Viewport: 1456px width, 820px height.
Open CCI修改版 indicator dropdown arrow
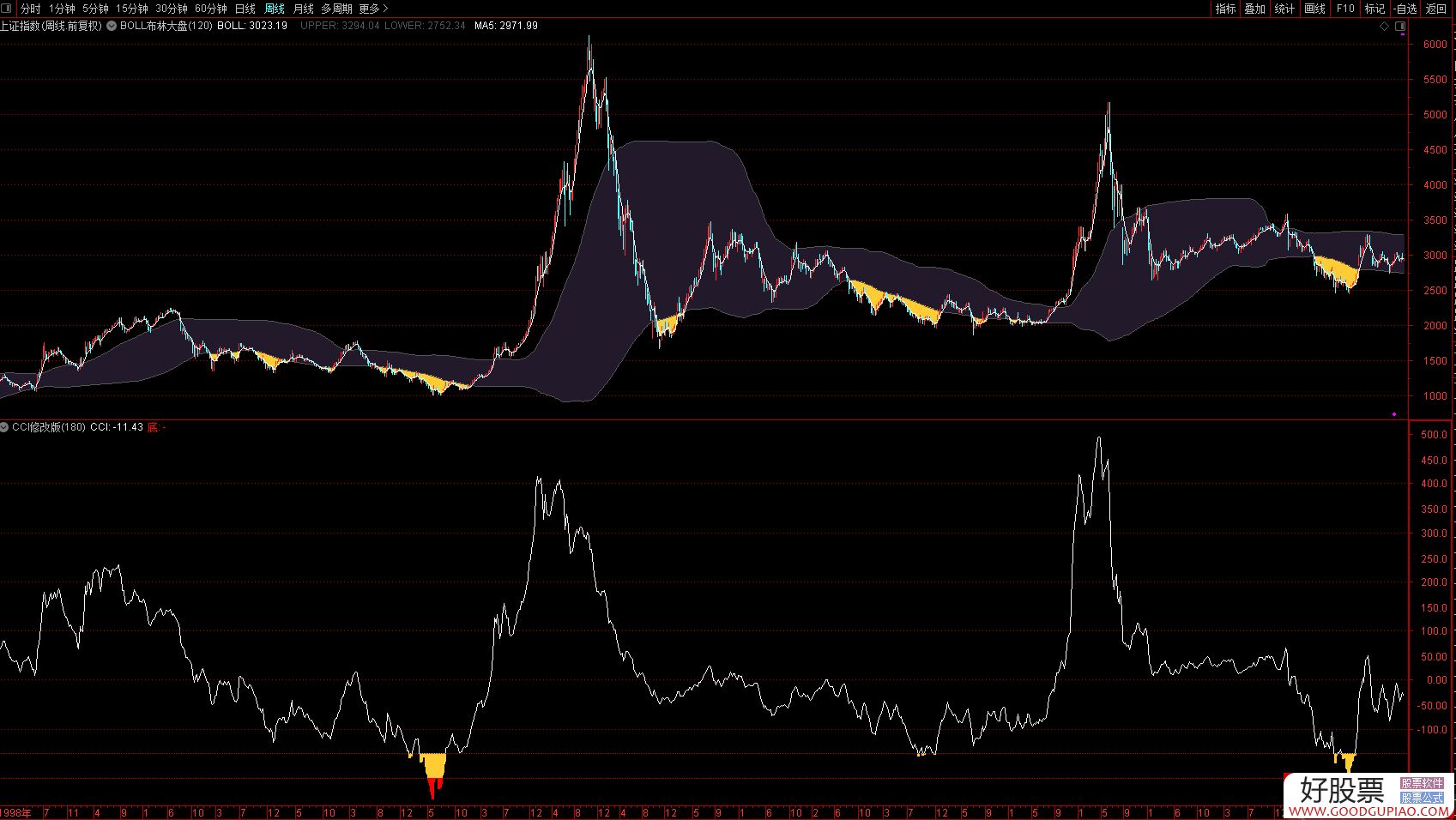click(x=5, y=426)
